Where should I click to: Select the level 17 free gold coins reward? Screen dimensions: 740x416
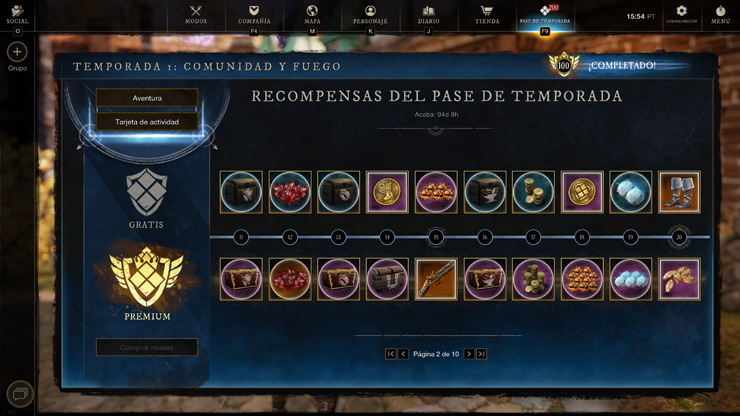533,192
